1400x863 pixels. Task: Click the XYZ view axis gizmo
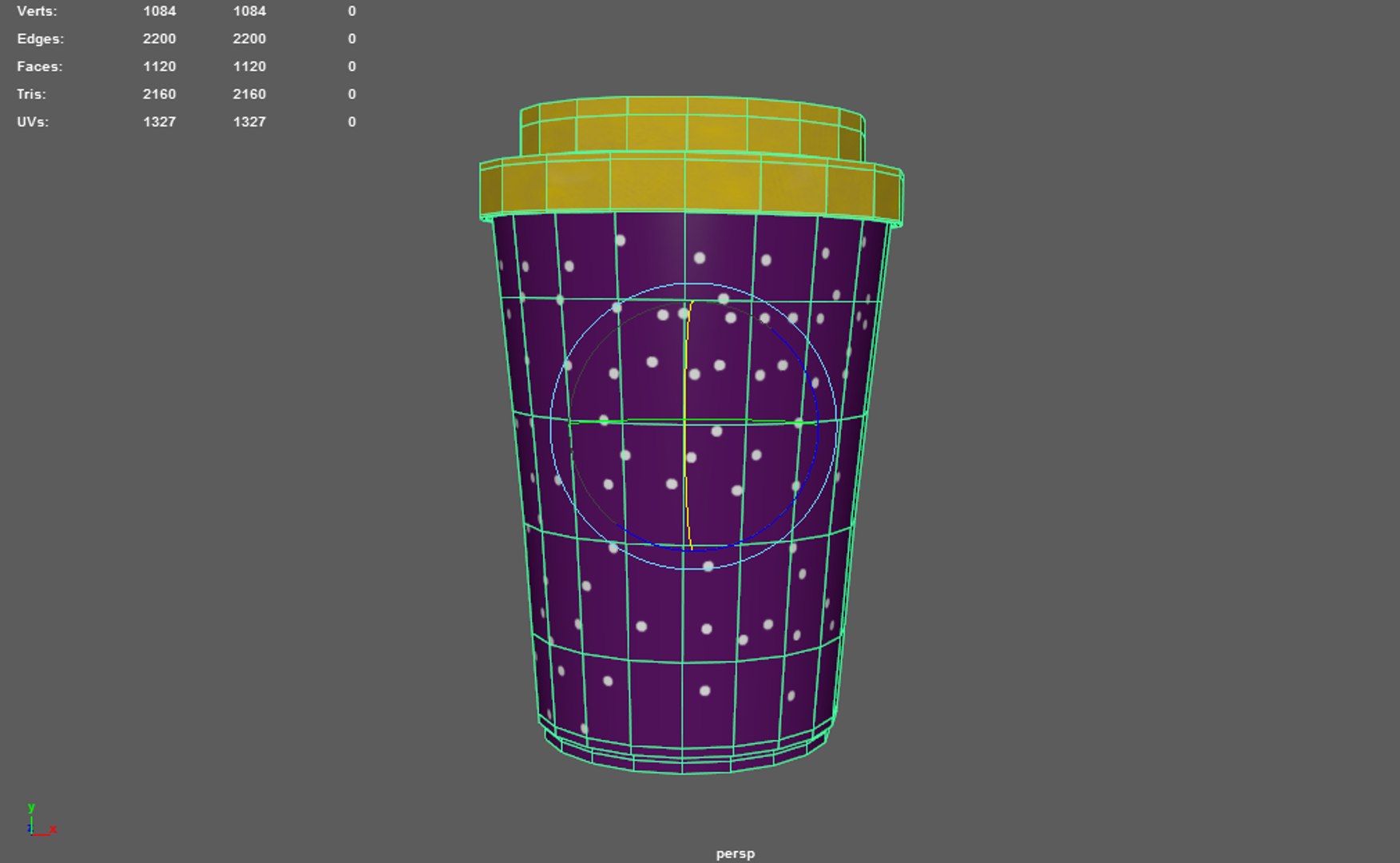click(x=41, y=820)
